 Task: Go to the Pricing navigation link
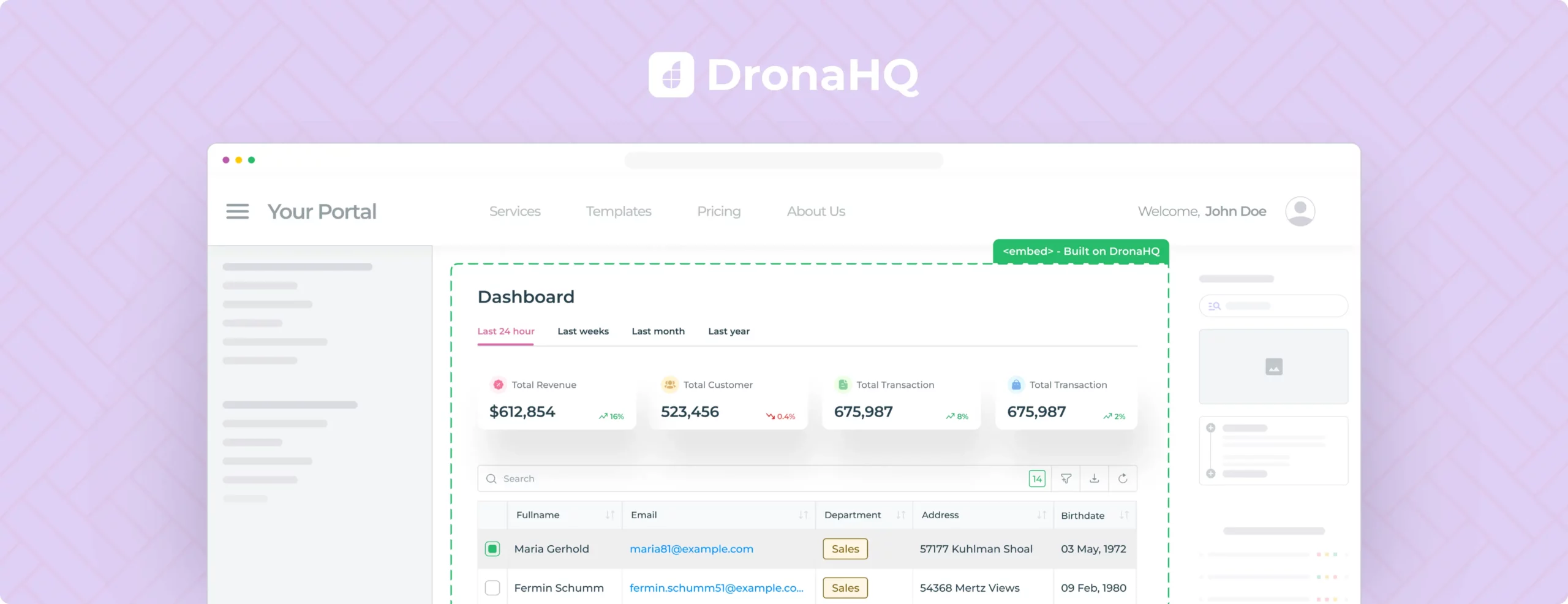pyautogui.click(x=718, y=211)
